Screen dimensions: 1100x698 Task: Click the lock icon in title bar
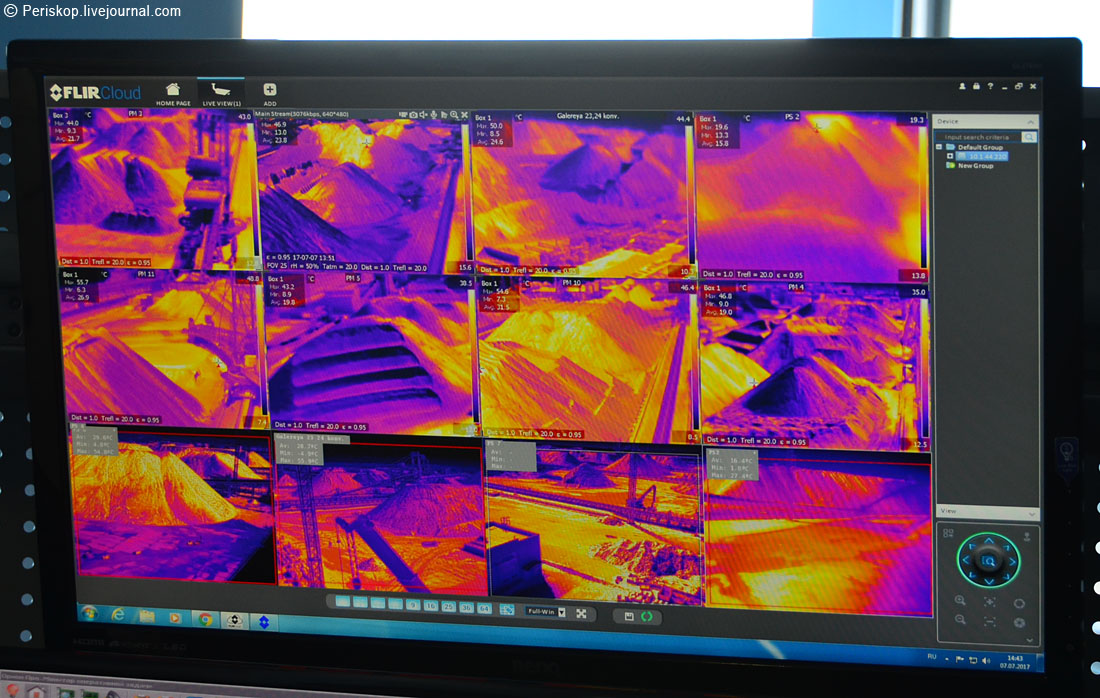pos(975,87)
